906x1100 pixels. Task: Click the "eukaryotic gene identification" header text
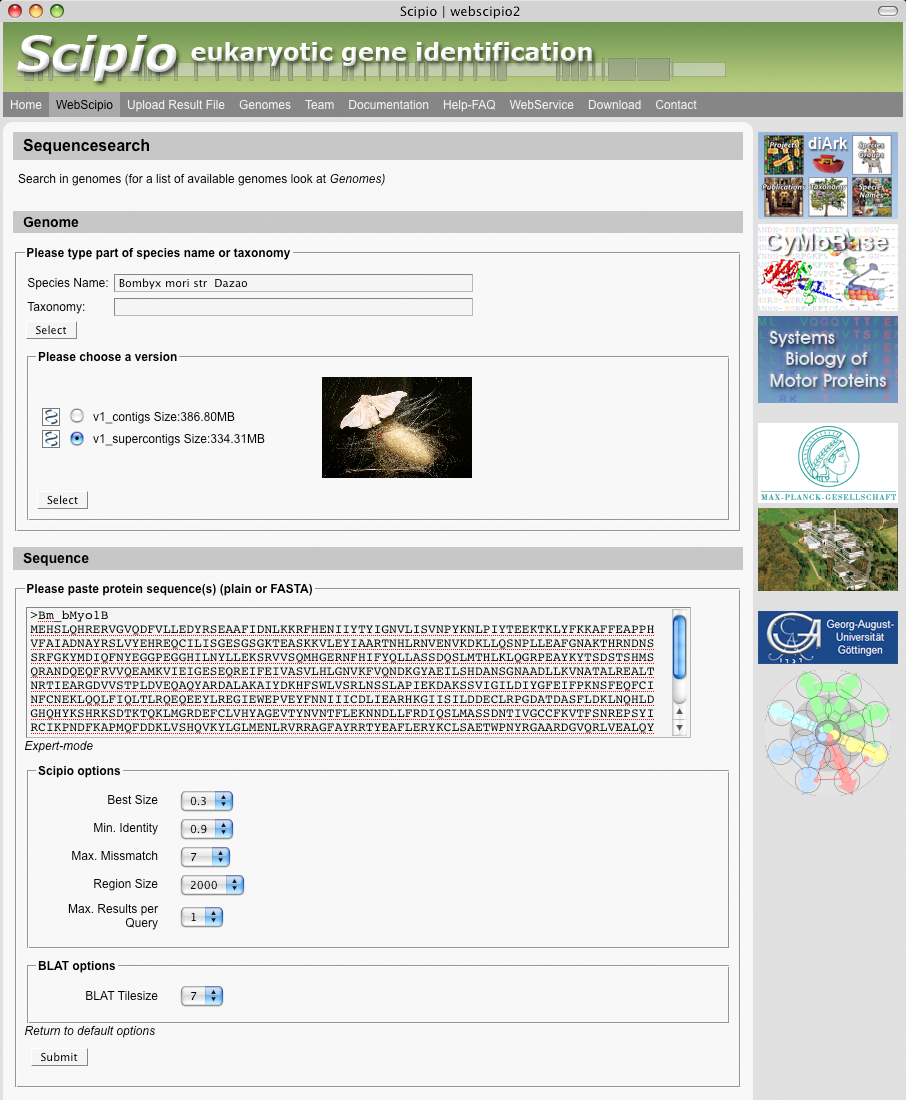[392, 53]
